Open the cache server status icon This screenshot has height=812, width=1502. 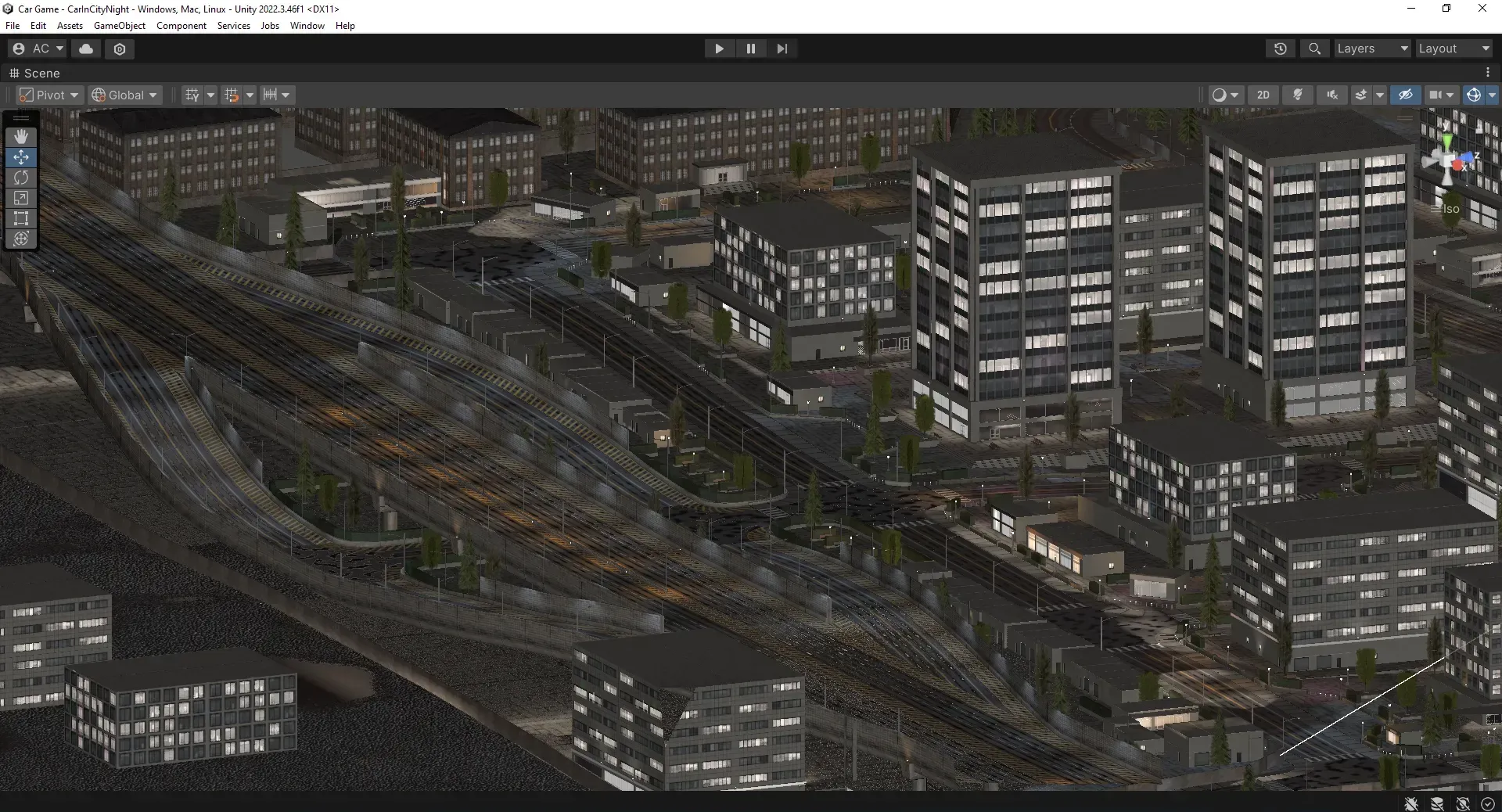click(x=1437, y=803)
